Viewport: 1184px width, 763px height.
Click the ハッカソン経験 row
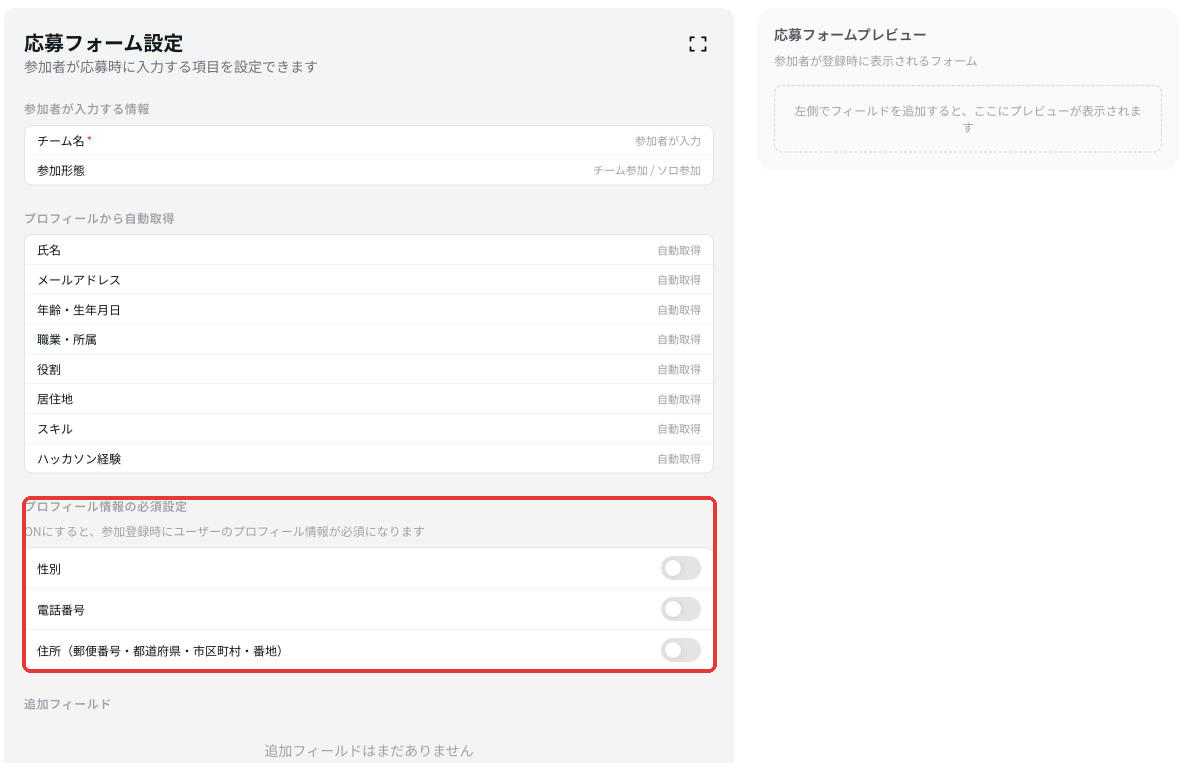[368, 459]
